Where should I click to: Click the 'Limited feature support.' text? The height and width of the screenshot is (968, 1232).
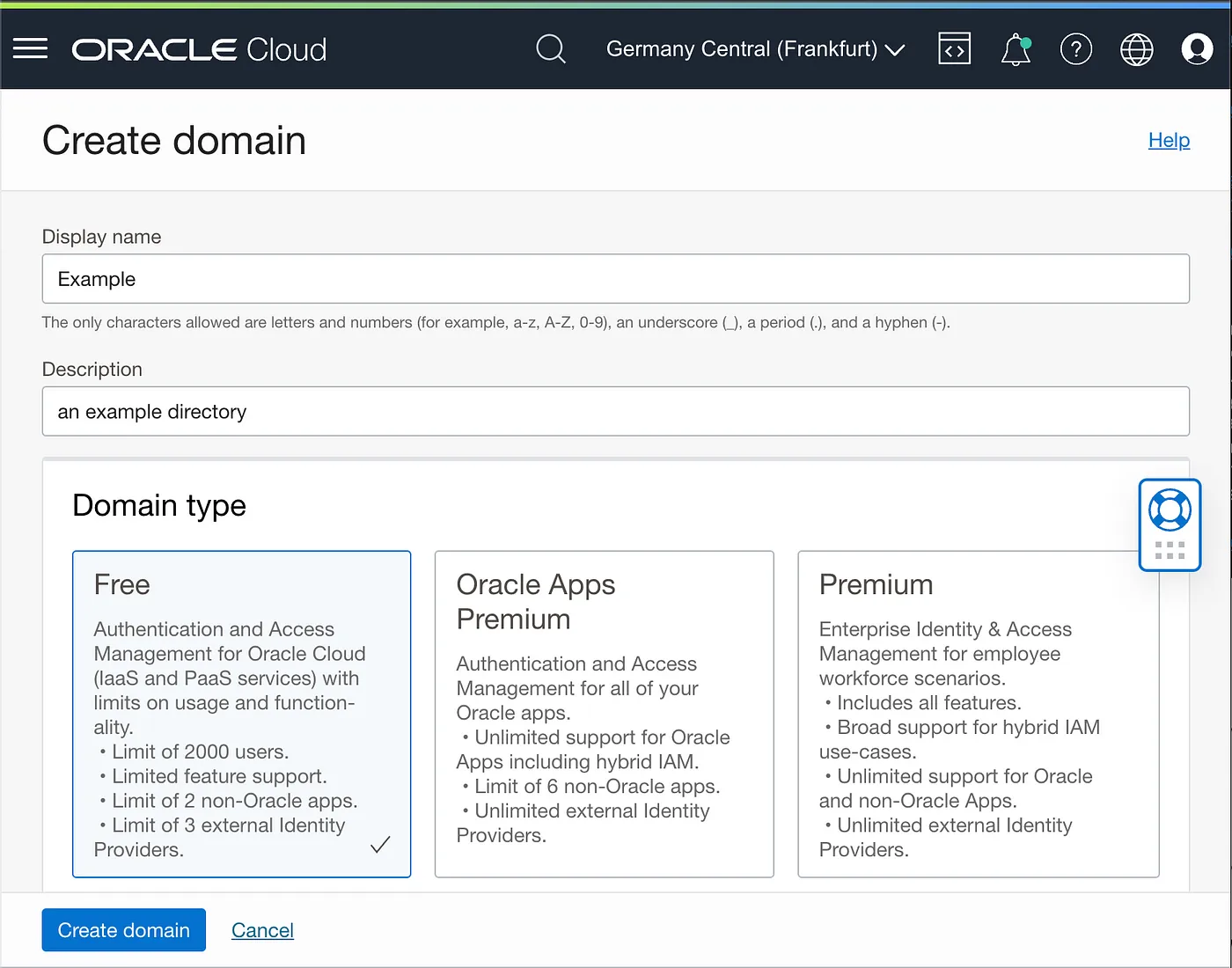220,776
